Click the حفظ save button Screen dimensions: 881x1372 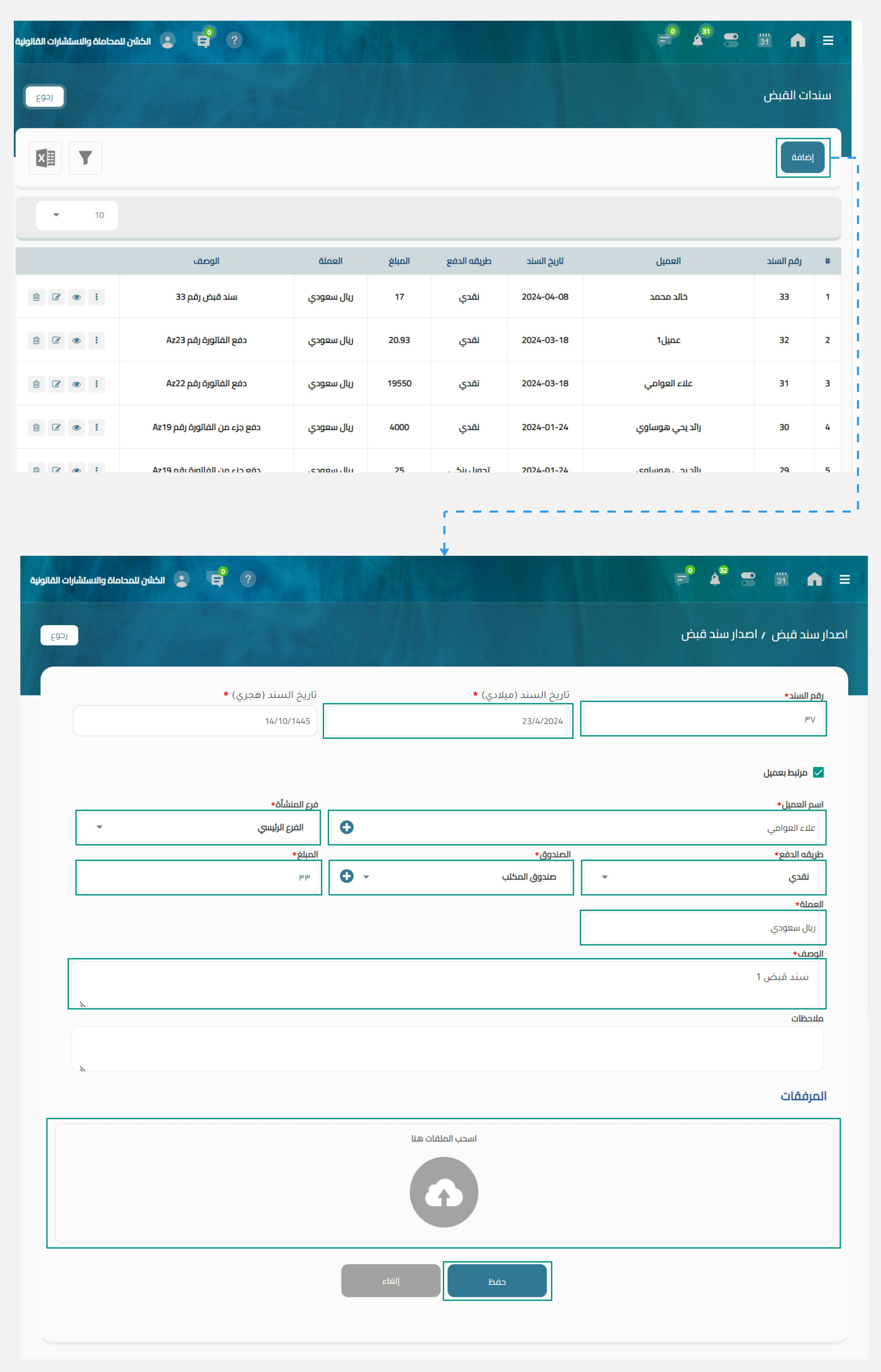[497, 1281]
